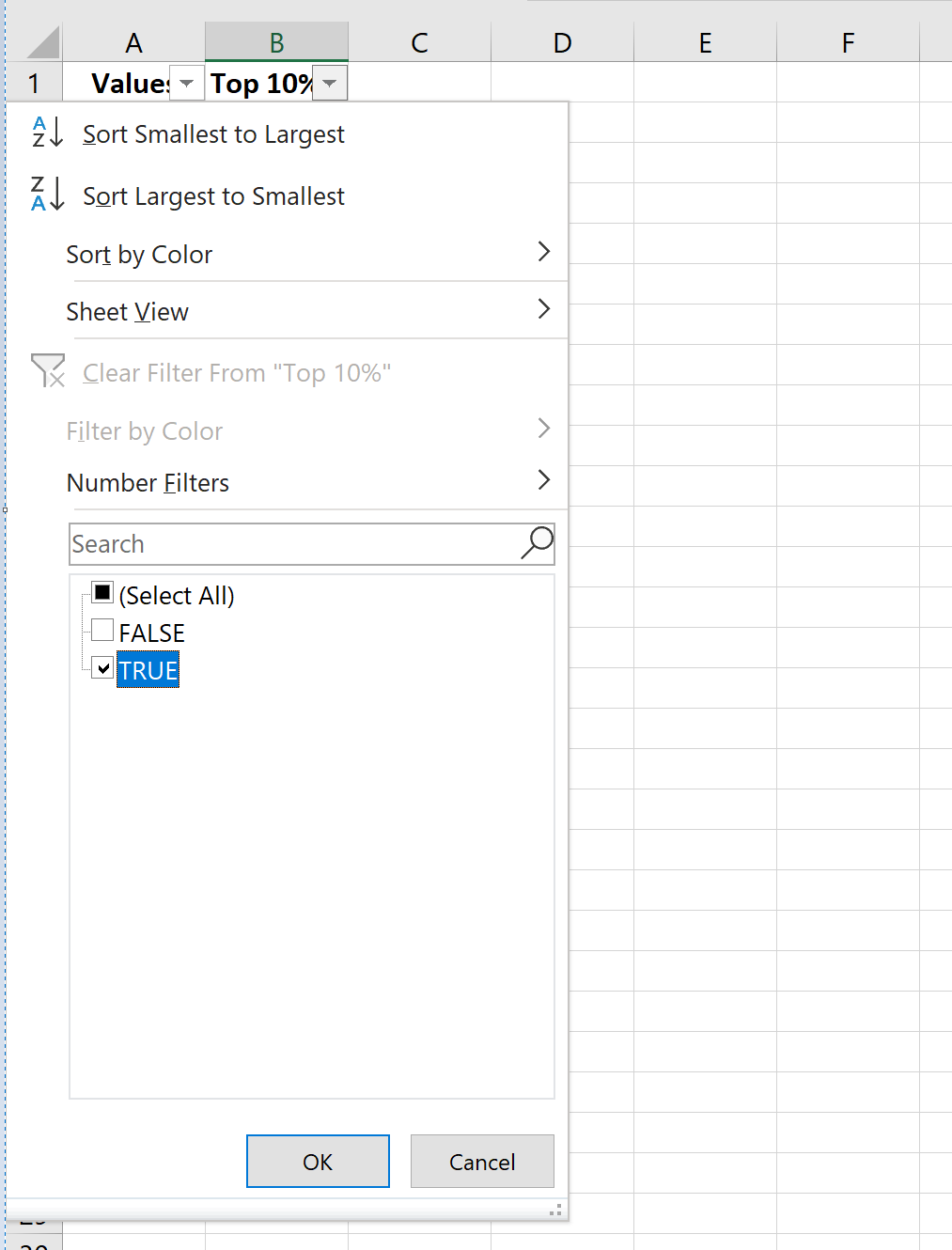Select the Sort Smallest to Largest menu entry

213,133
